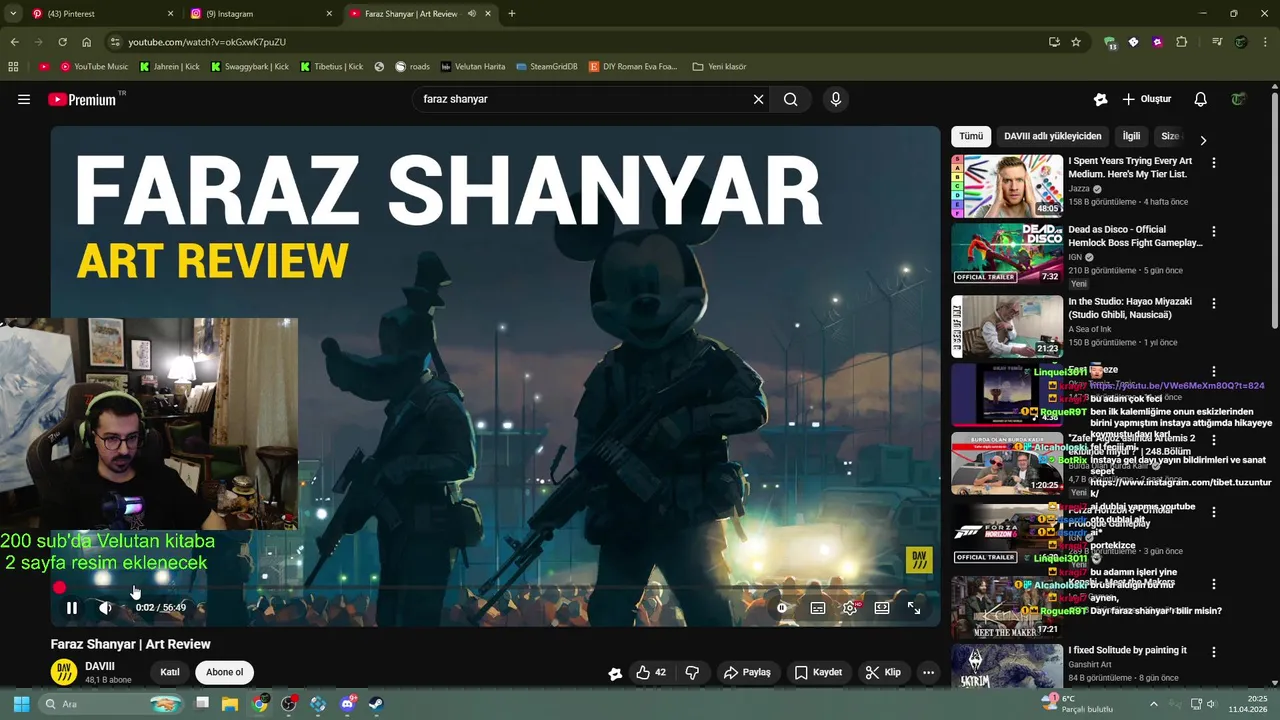The image size is (1280, 720).
Task: Share the video with Paylaş
Action: (x=747, y=672)
